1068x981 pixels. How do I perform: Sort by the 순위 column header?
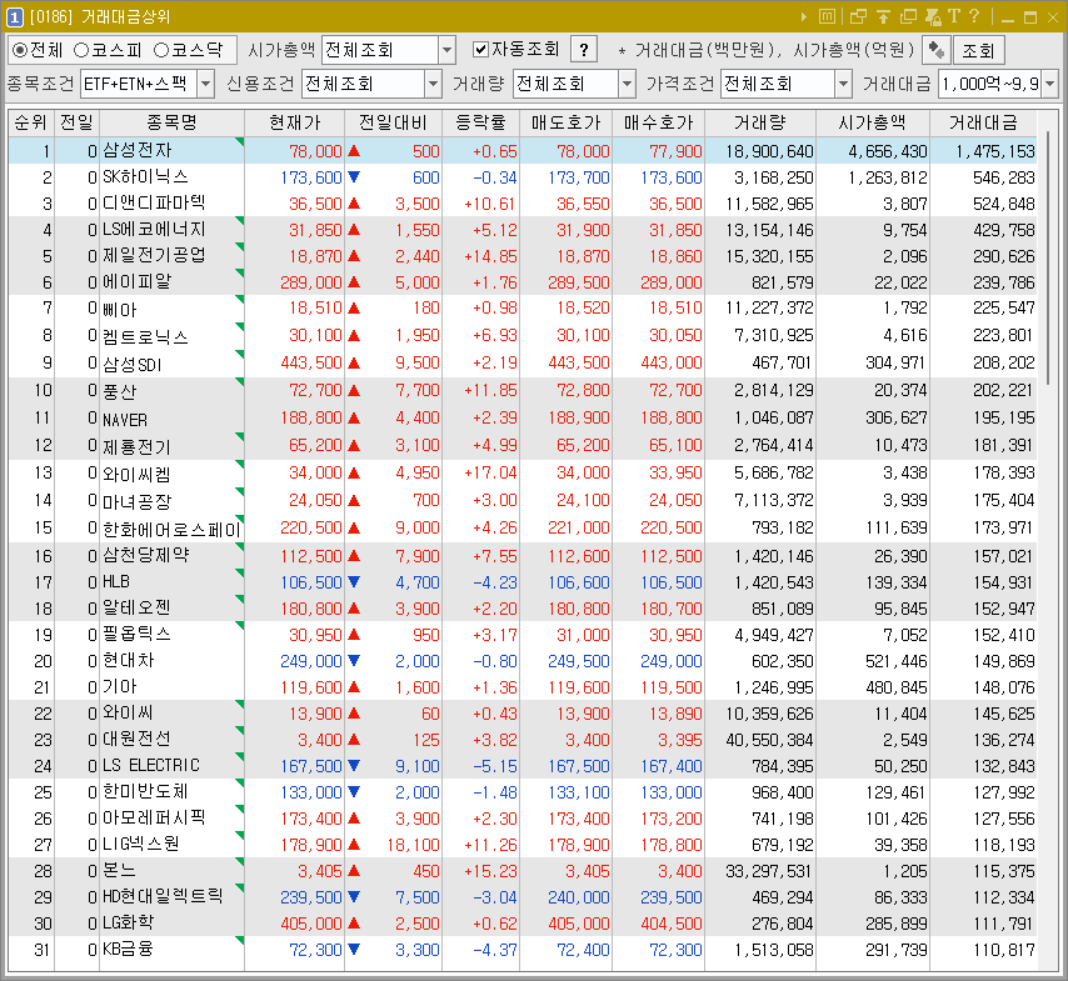click(x=30, y=123)
